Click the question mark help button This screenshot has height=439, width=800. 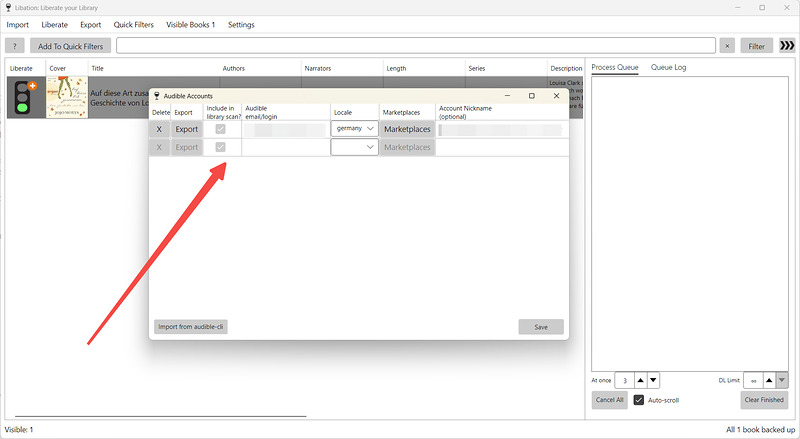15,46
